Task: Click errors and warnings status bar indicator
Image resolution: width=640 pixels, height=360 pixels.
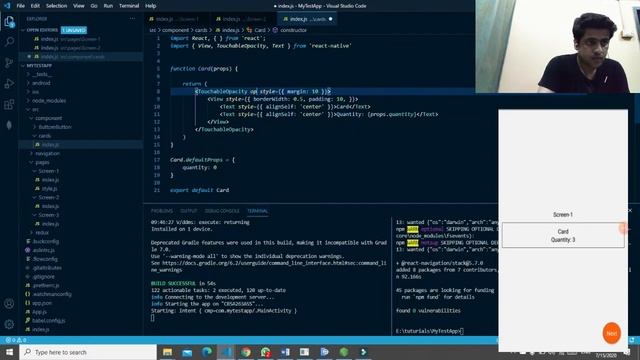Action: tap(16, 340)
